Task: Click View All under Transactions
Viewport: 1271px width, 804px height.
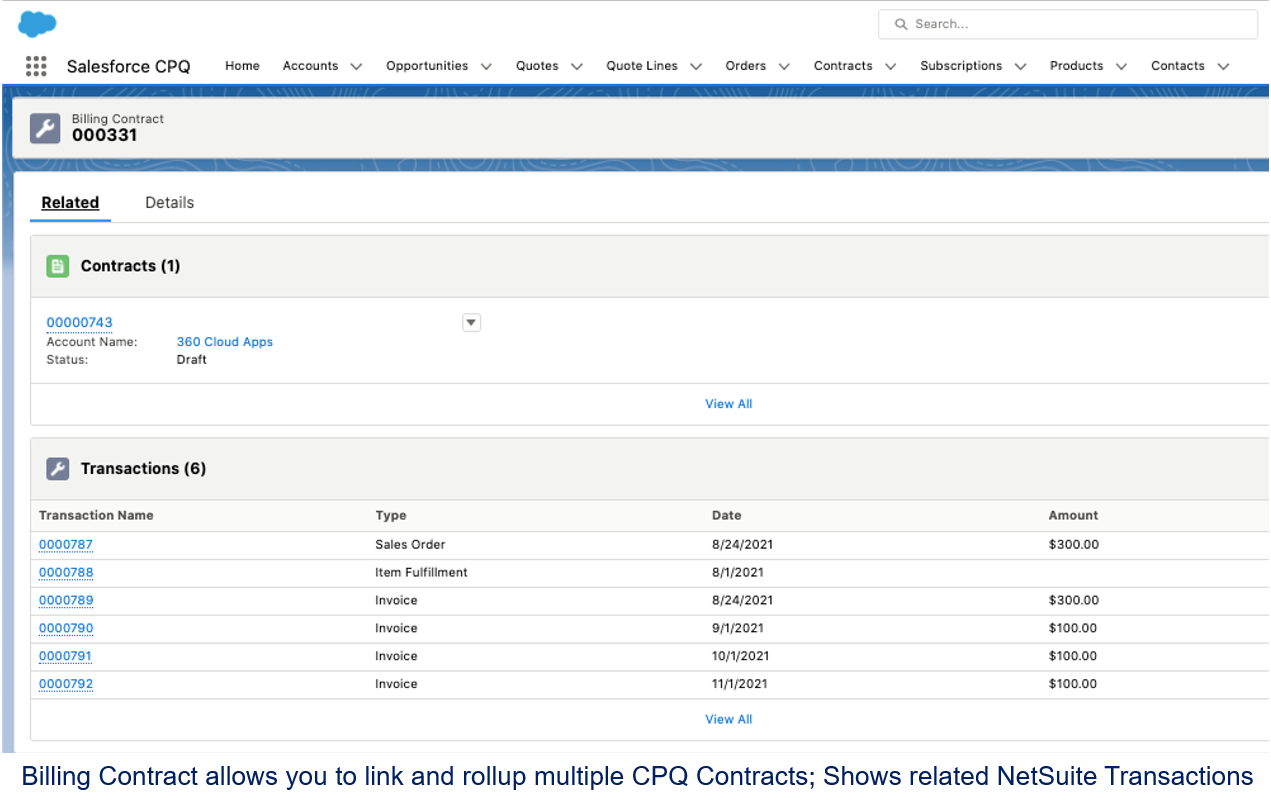Action: pyautogui.click(x=728, y=720)
